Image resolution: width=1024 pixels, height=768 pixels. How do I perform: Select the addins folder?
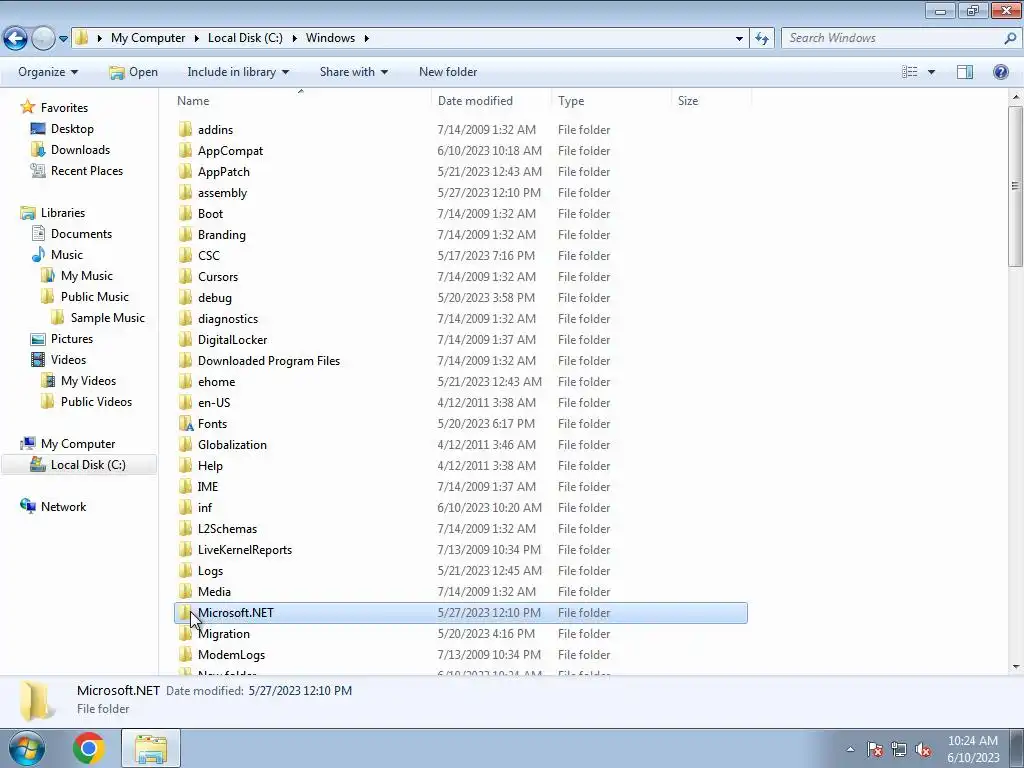[216, 130]
